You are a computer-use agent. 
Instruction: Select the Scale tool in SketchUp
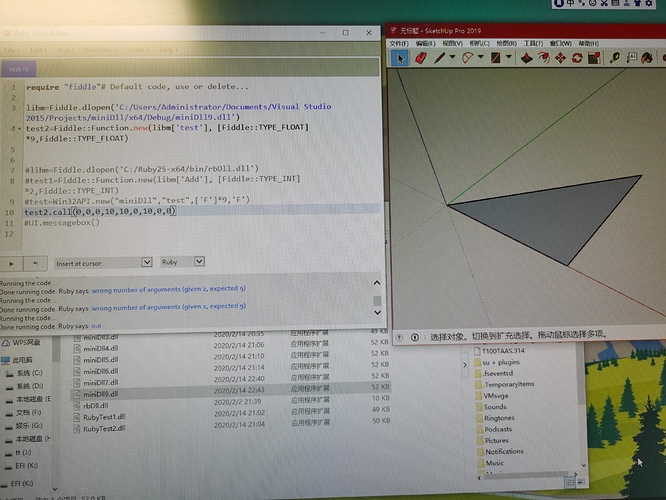(x=594, y=58)
